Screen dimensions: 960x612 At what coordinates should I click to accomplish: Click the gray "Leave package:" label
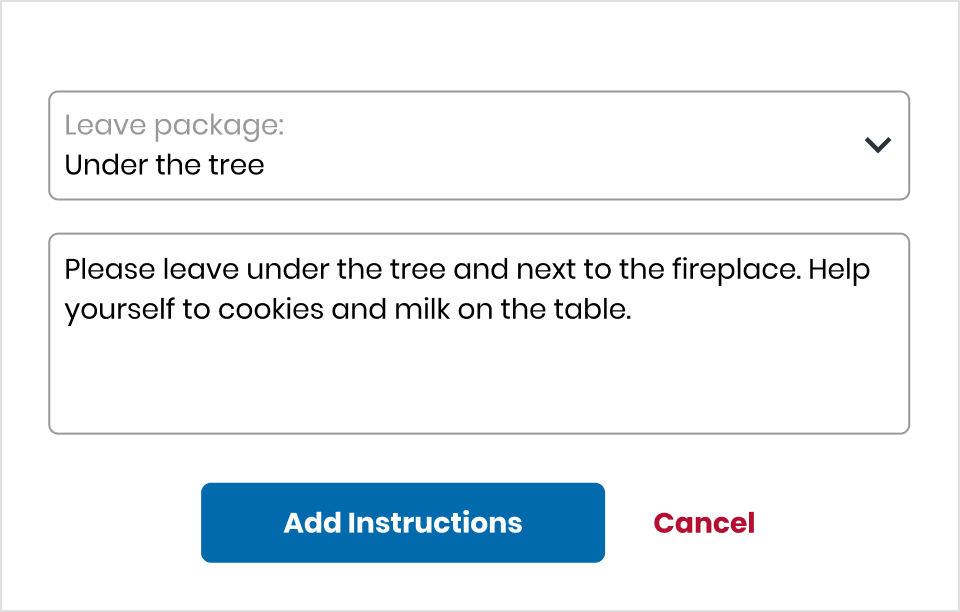click(174, 126)
